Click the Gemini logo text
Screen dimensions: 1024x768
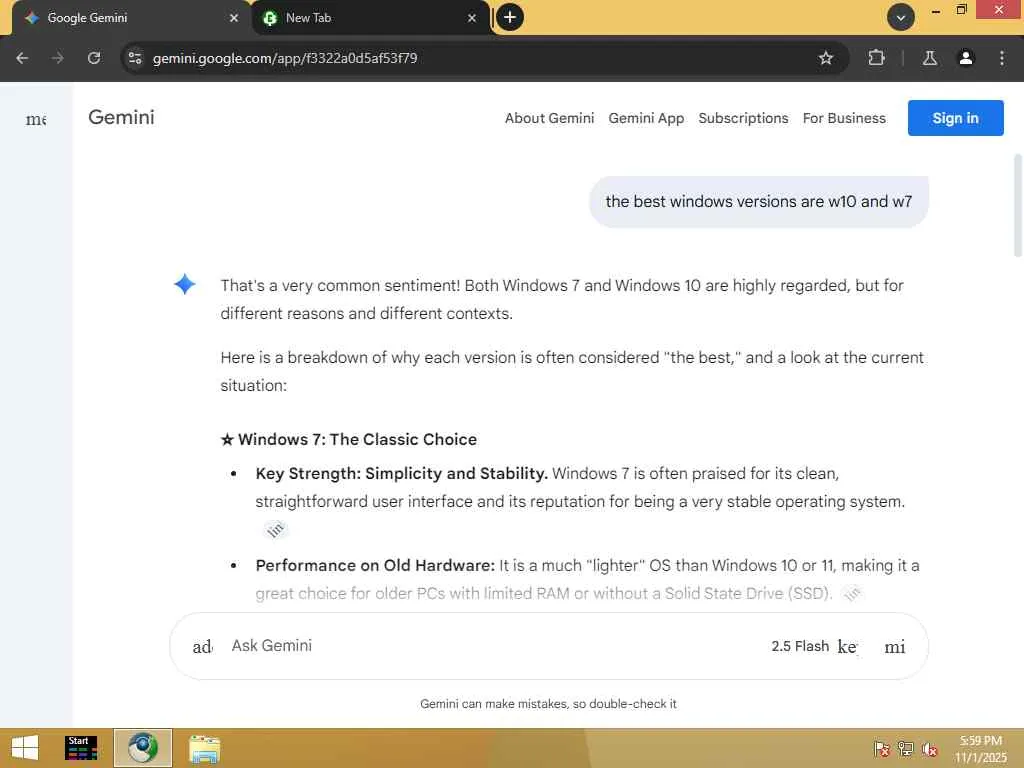121,118
